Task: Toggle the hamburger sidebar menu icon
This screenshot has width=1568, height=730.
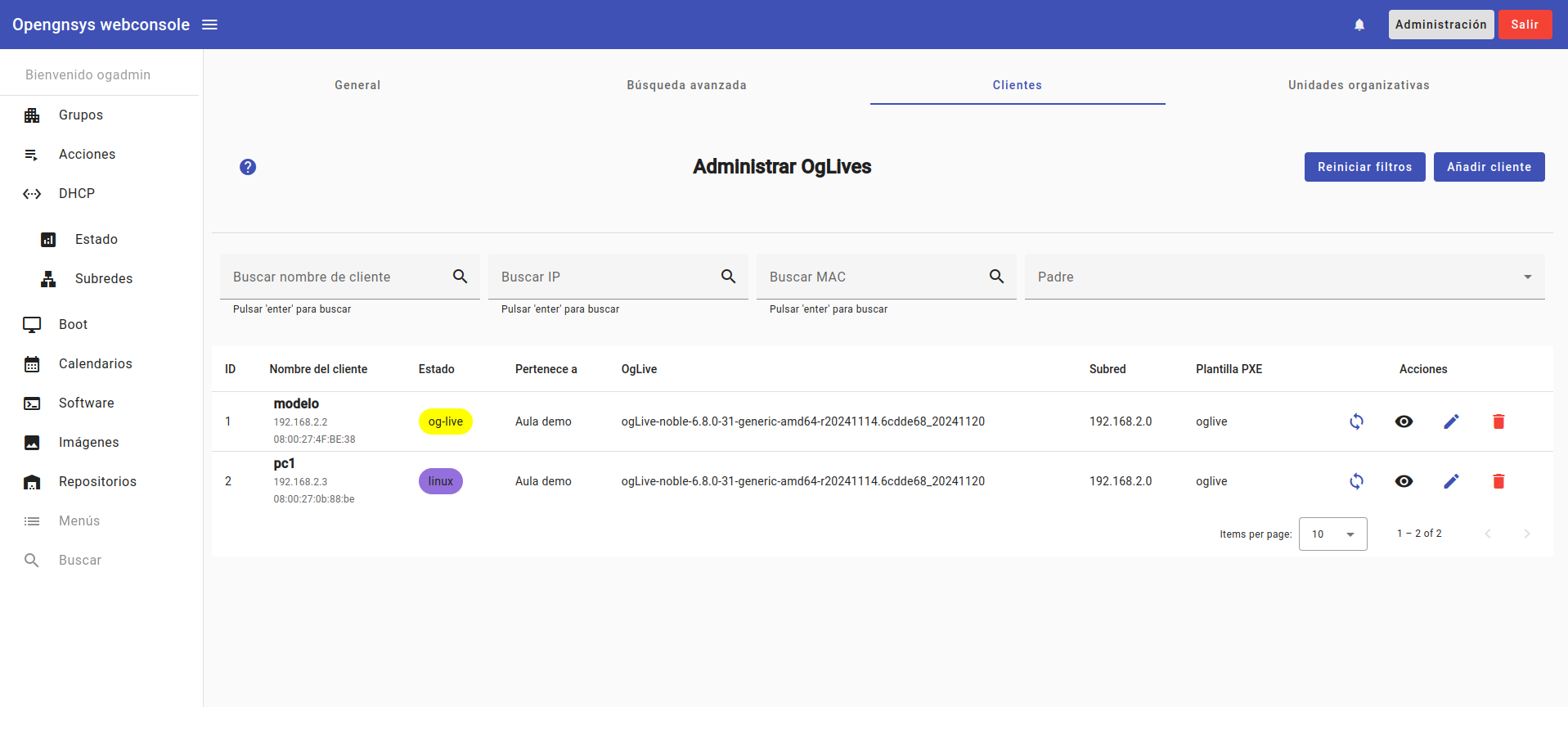Action: click(x=209, y=25)
